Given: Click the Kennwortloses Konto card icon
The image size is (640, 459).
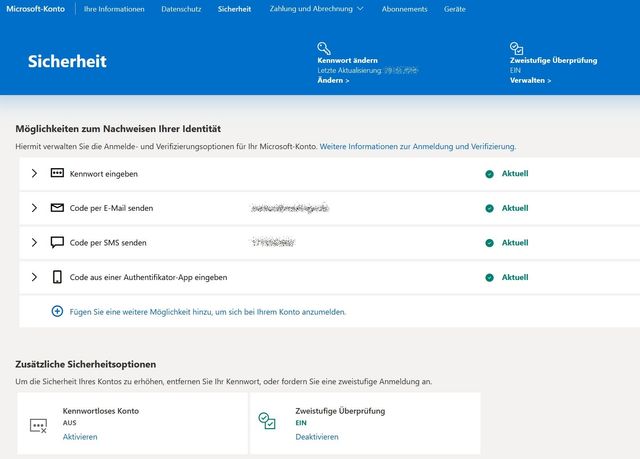Looking at the screenshot, I should pyautogui.click(x=39, y=424).
